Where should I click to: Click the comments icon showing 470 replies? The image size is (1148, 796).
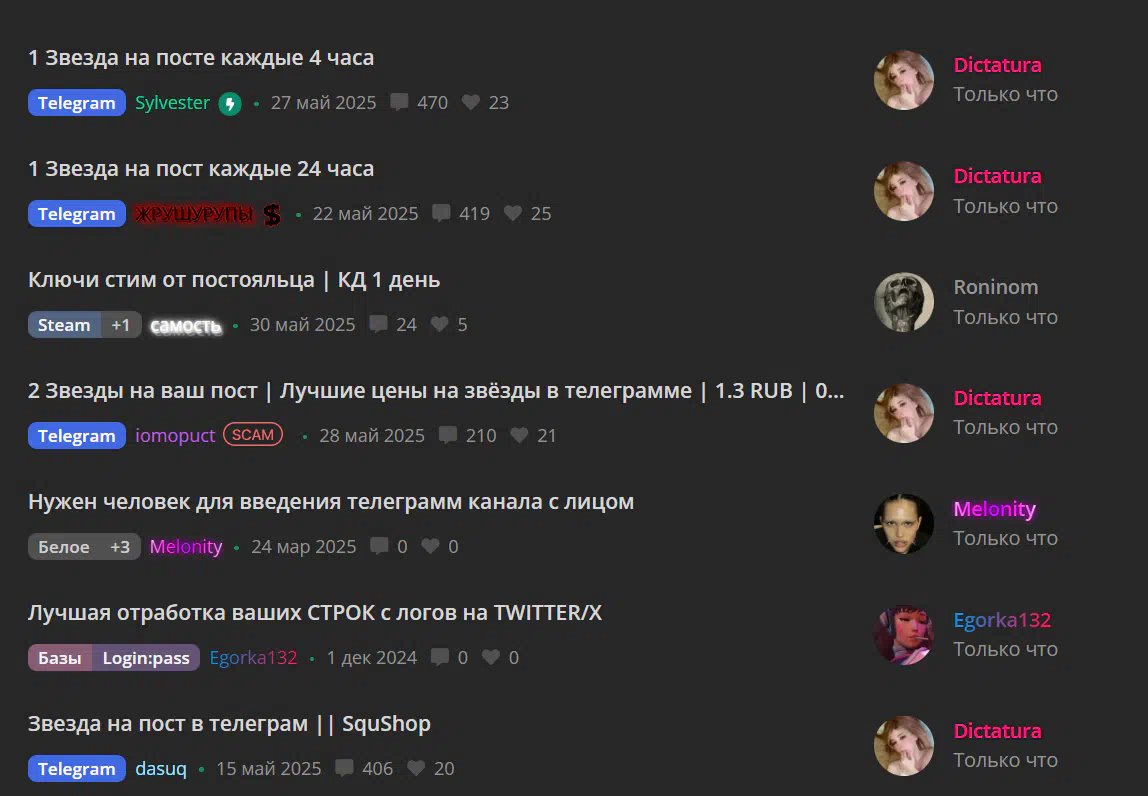[x=399, y=102]
